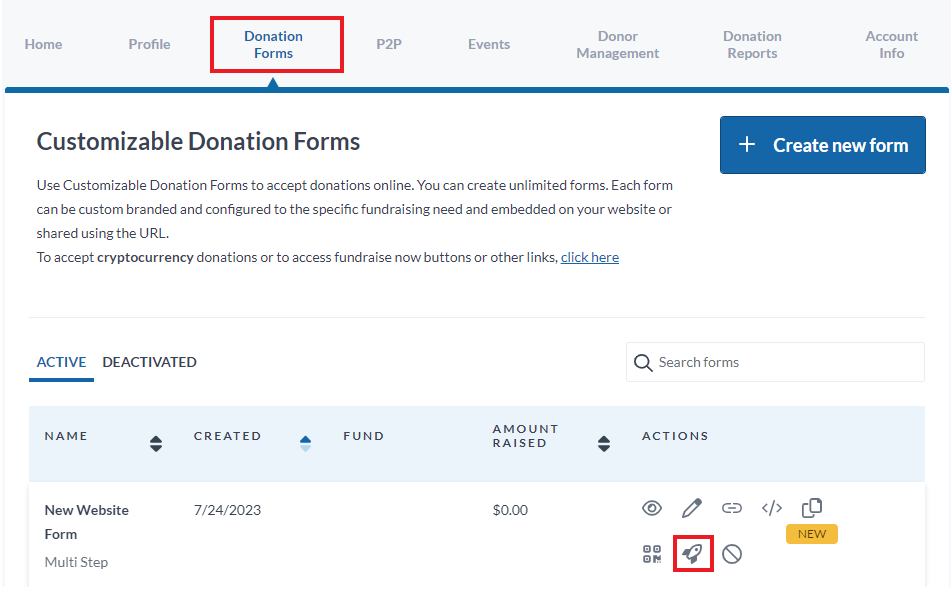Open the P2P navigation tab

(389, 44)
